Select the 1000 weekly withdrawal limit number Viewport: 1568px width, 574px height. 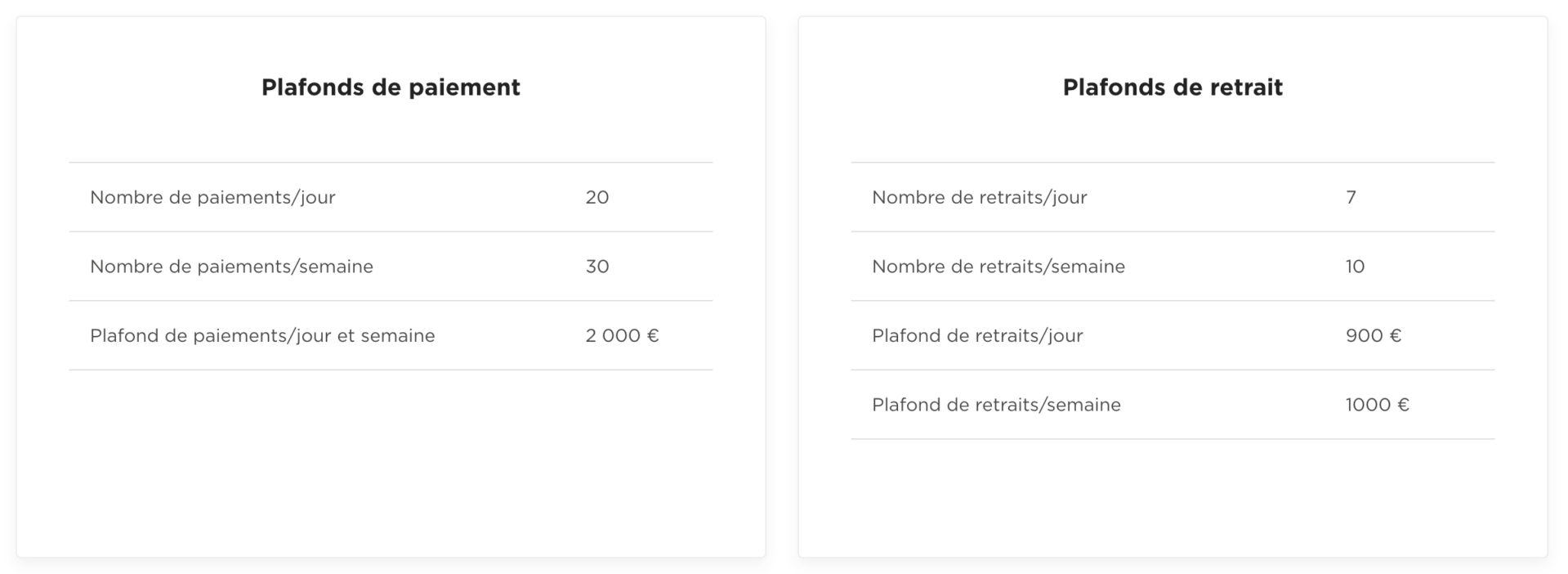tap(1368, 405)
